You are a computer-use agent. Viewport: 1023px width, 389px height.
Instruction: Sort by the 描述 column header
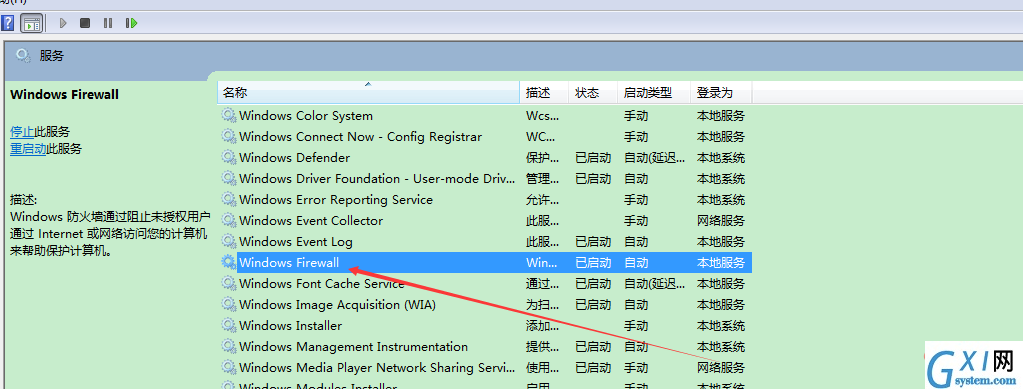tap(544, 93)
